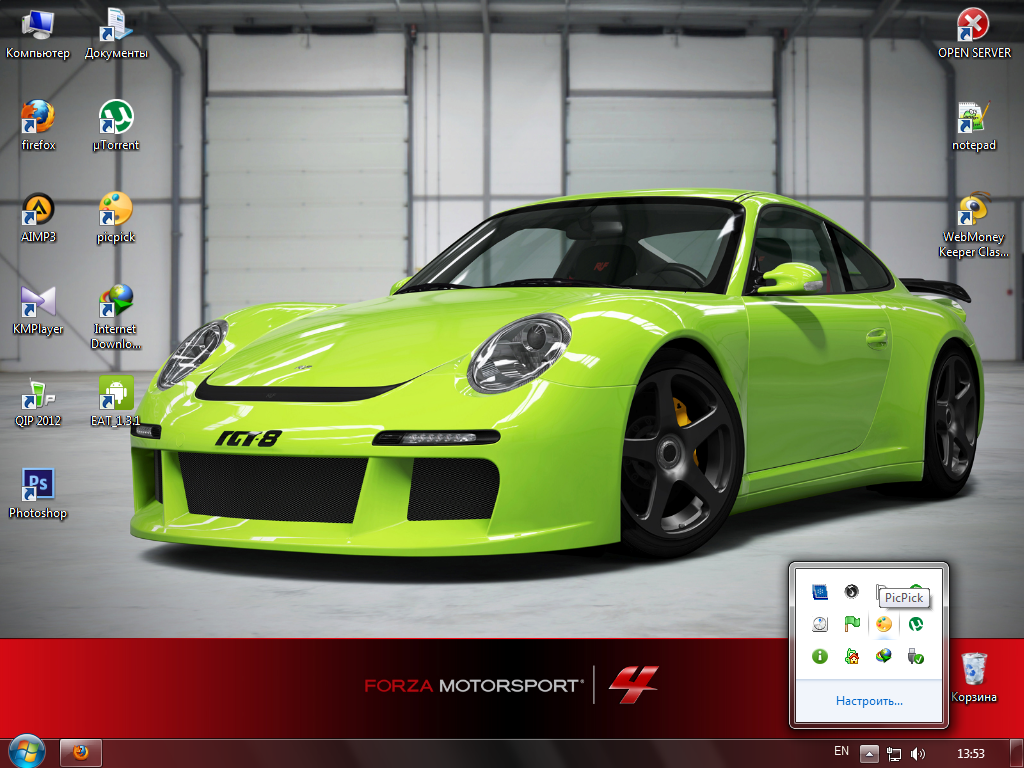The image size is (1024, 768).
Task: Select the OPEN SERVER desktop shortcut
Action: 973,27
